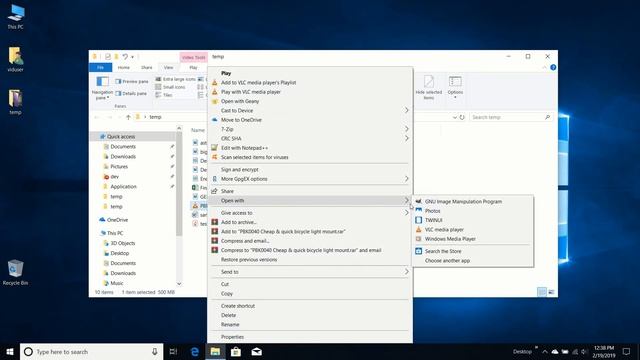Viewport: 640px width, 360px height.
Task: Expand the Cast to Device submenu
Action: click(310, 111)
